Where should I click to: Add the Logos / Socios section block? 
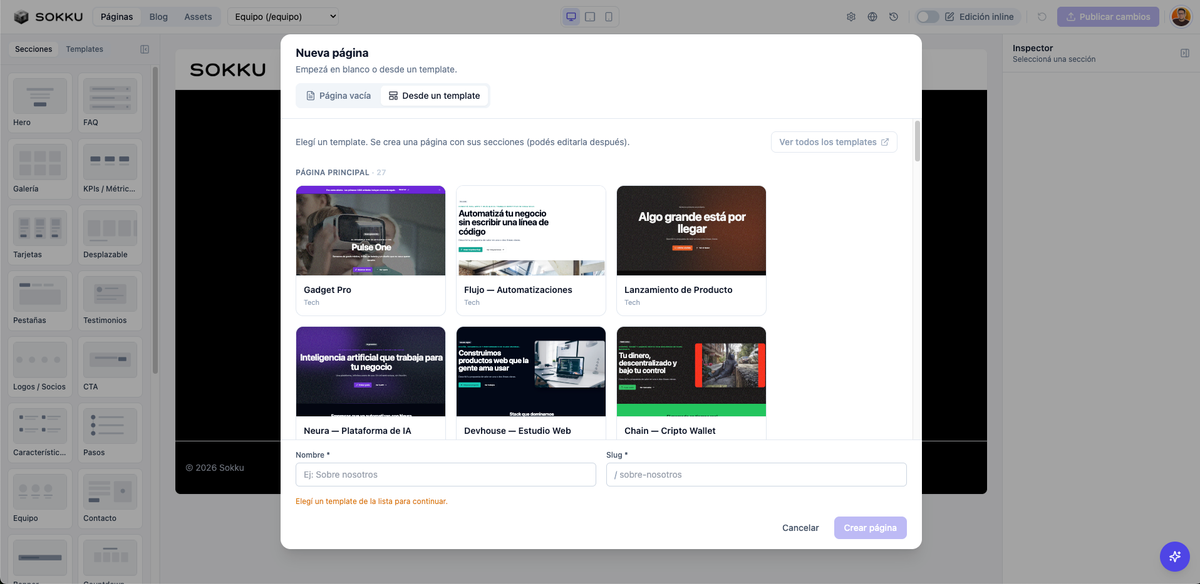[x=40, y=366]
